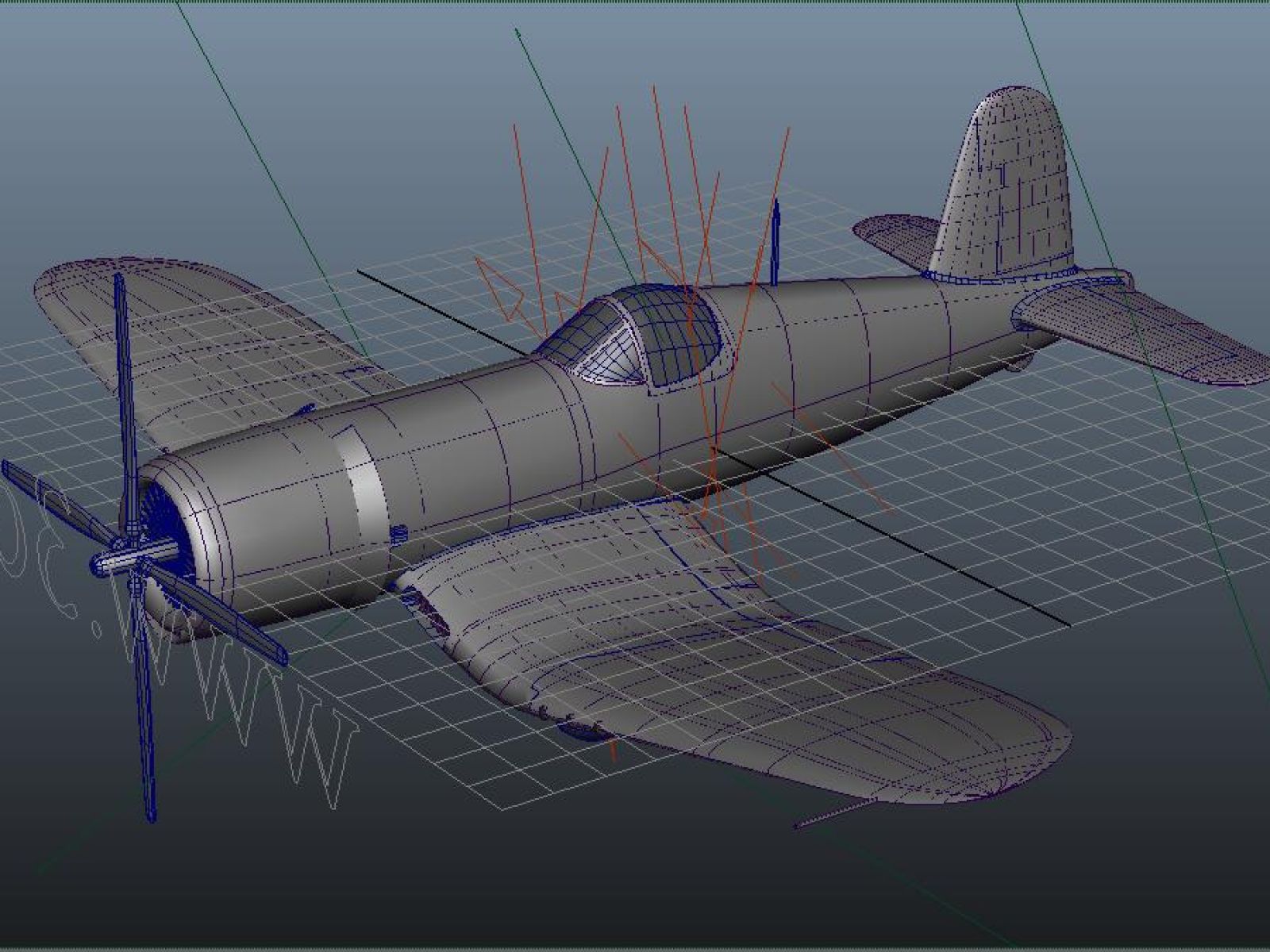Select the antenna mast behind the cockpit
Image resolution: width=1270 pixels, height=952 pixels.
775,242
